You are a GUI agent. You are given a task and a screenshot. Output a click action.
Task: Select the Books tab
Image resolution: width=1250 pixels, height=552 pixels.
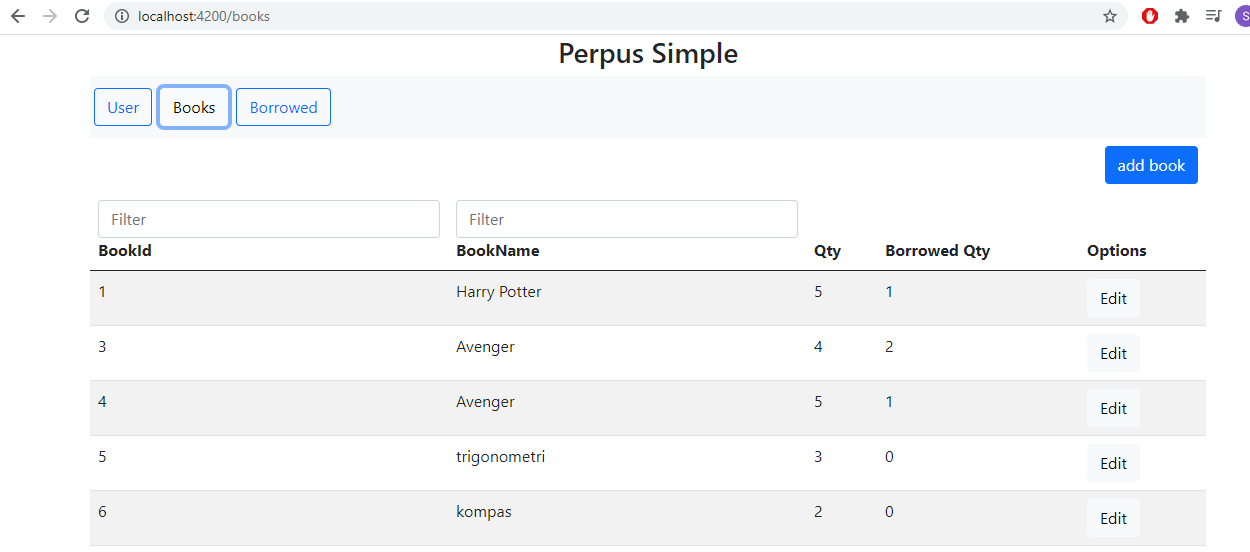[194, 108]
